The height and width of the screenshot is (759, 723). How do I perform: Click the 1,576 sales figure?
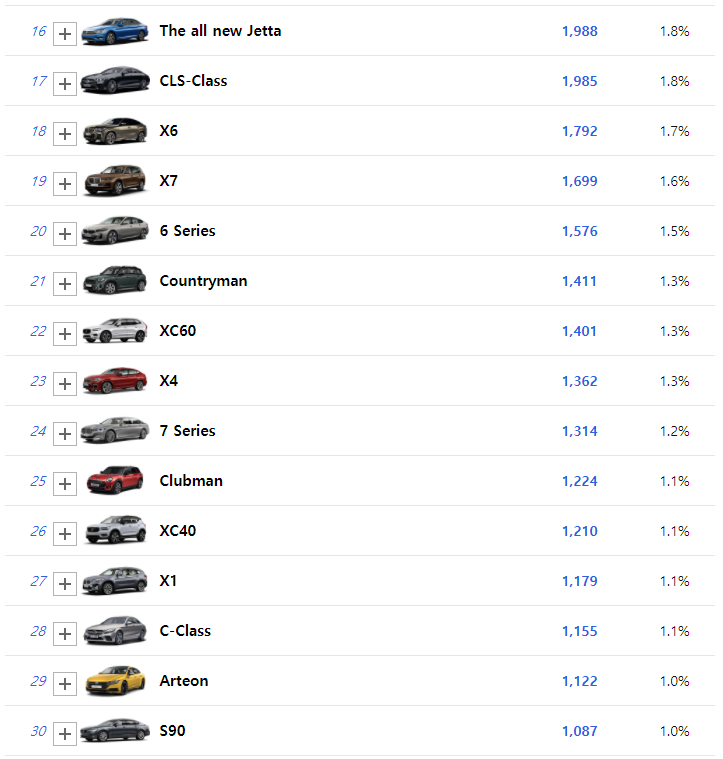580,231
